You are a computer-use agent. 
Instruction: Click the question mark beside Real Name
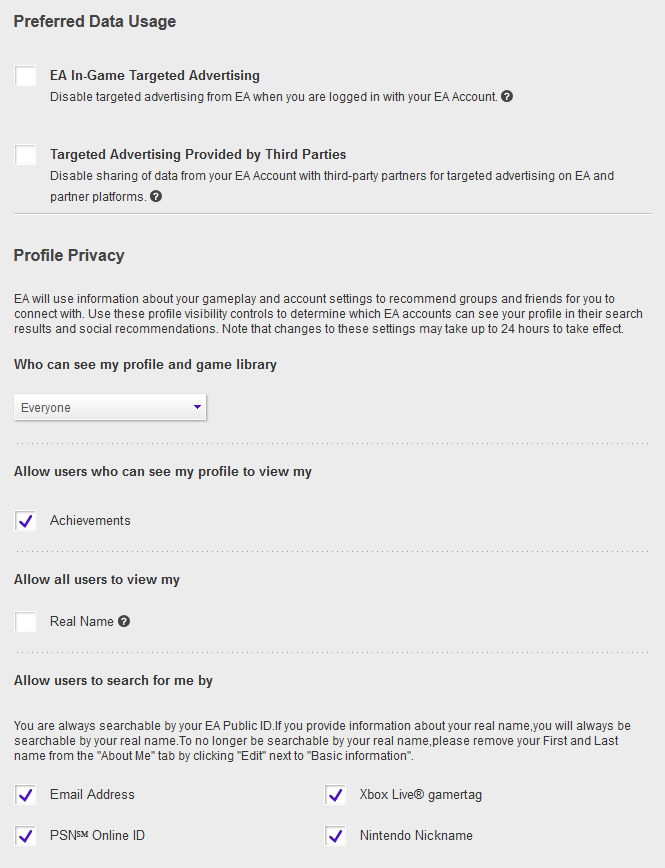click(x=124, y=622)
